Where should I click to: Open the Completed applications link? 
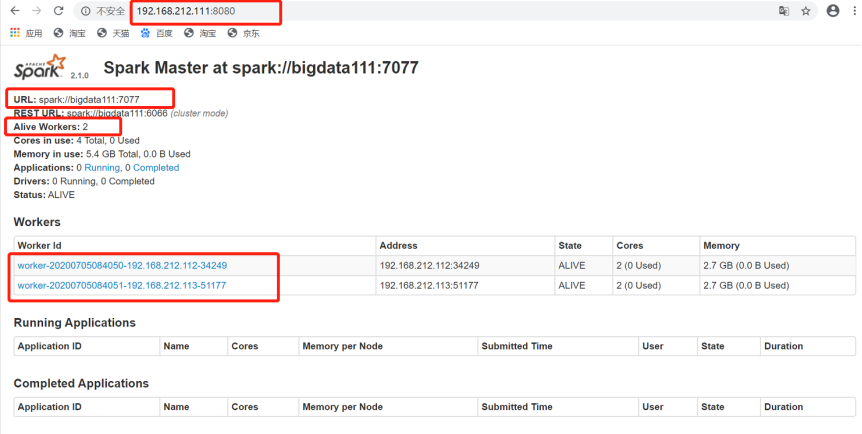tap(156, 168)
